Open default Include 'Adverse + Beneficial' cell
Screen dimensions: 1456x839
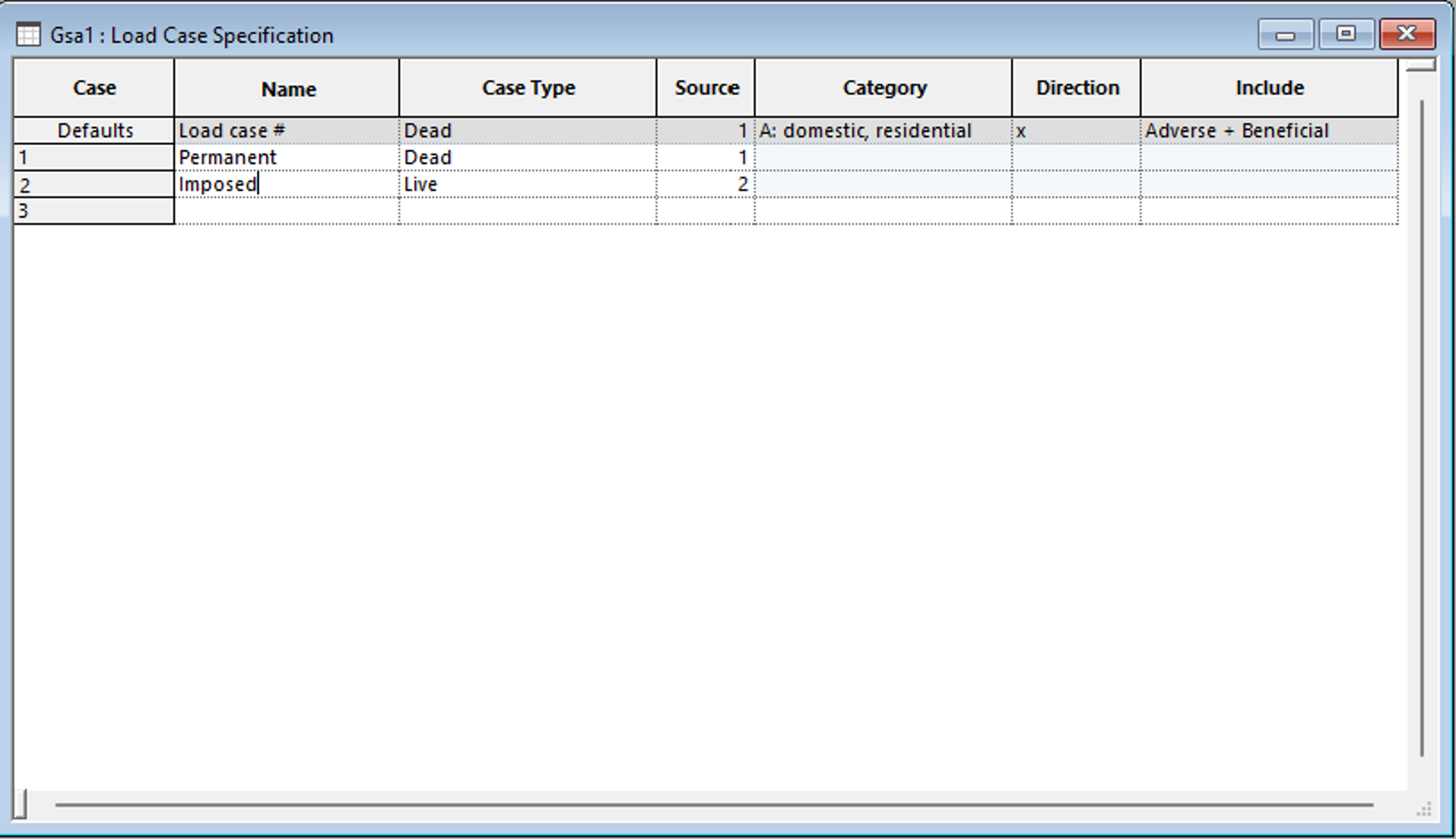(1269, 131)
